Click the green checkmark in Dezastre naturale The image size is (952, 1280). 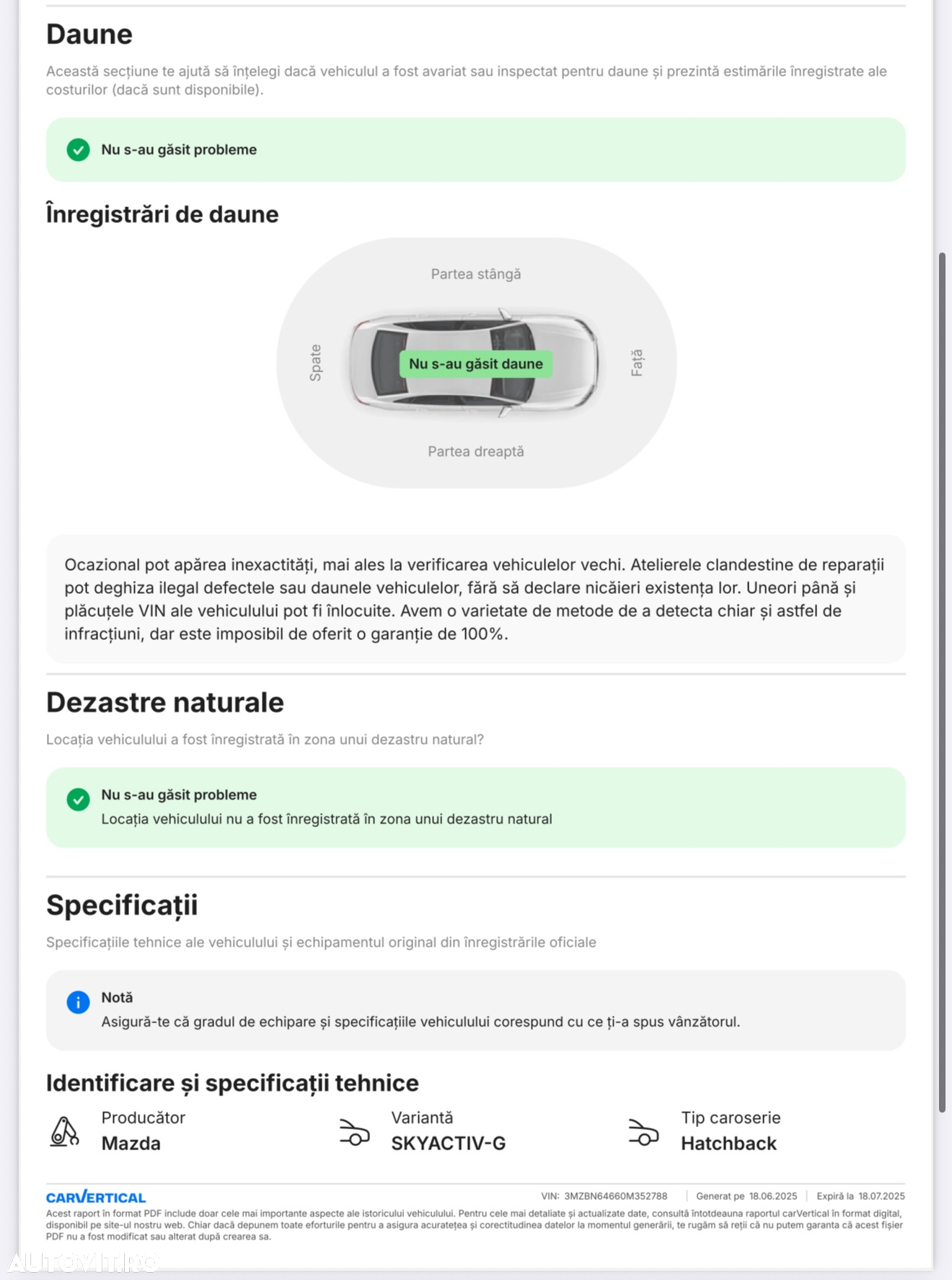(x=78, y=799)
